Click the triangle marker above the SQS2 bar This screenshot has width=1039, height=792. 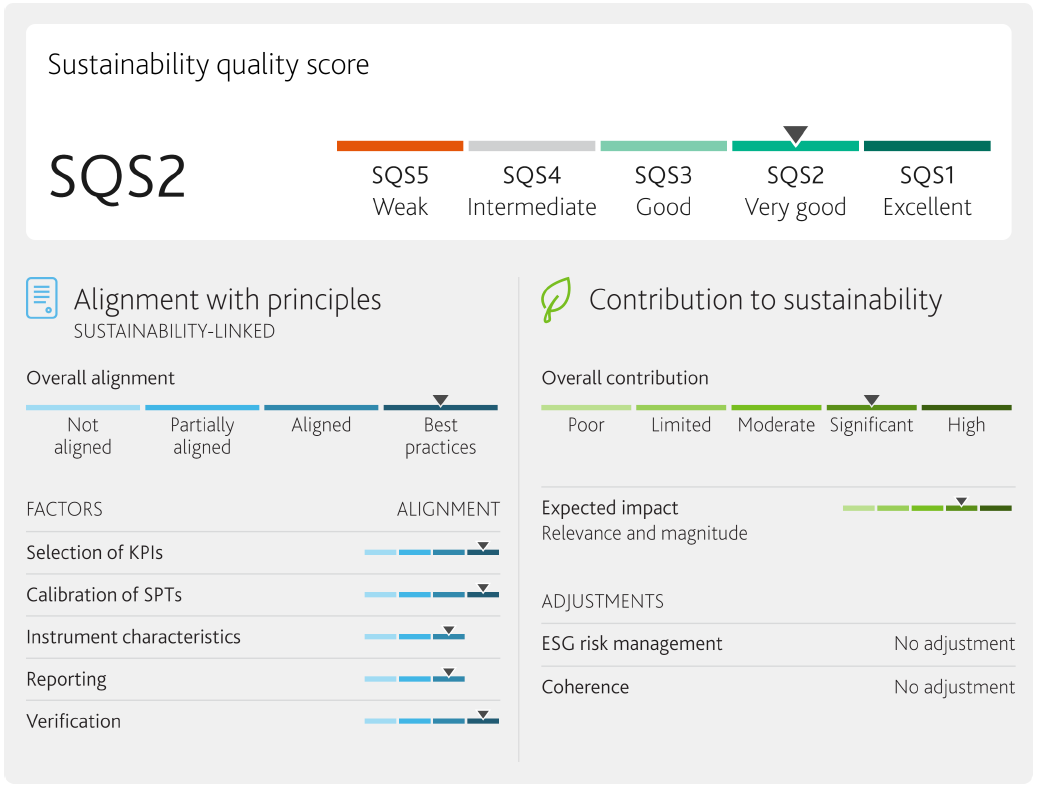[x=795, y=134]
